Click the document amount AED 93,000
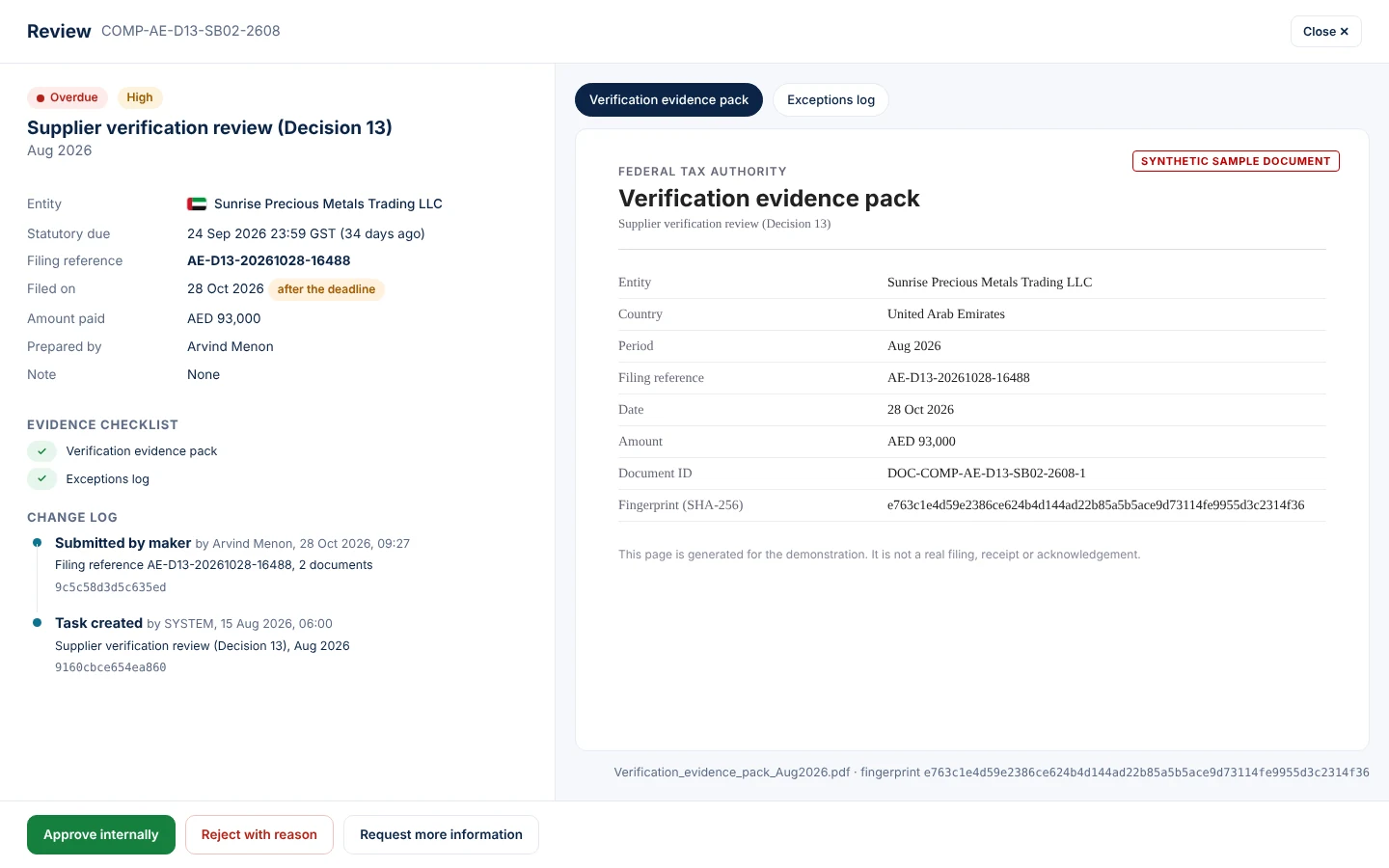This screenshot has height=868, width=1389. click(x=921, y=442)
